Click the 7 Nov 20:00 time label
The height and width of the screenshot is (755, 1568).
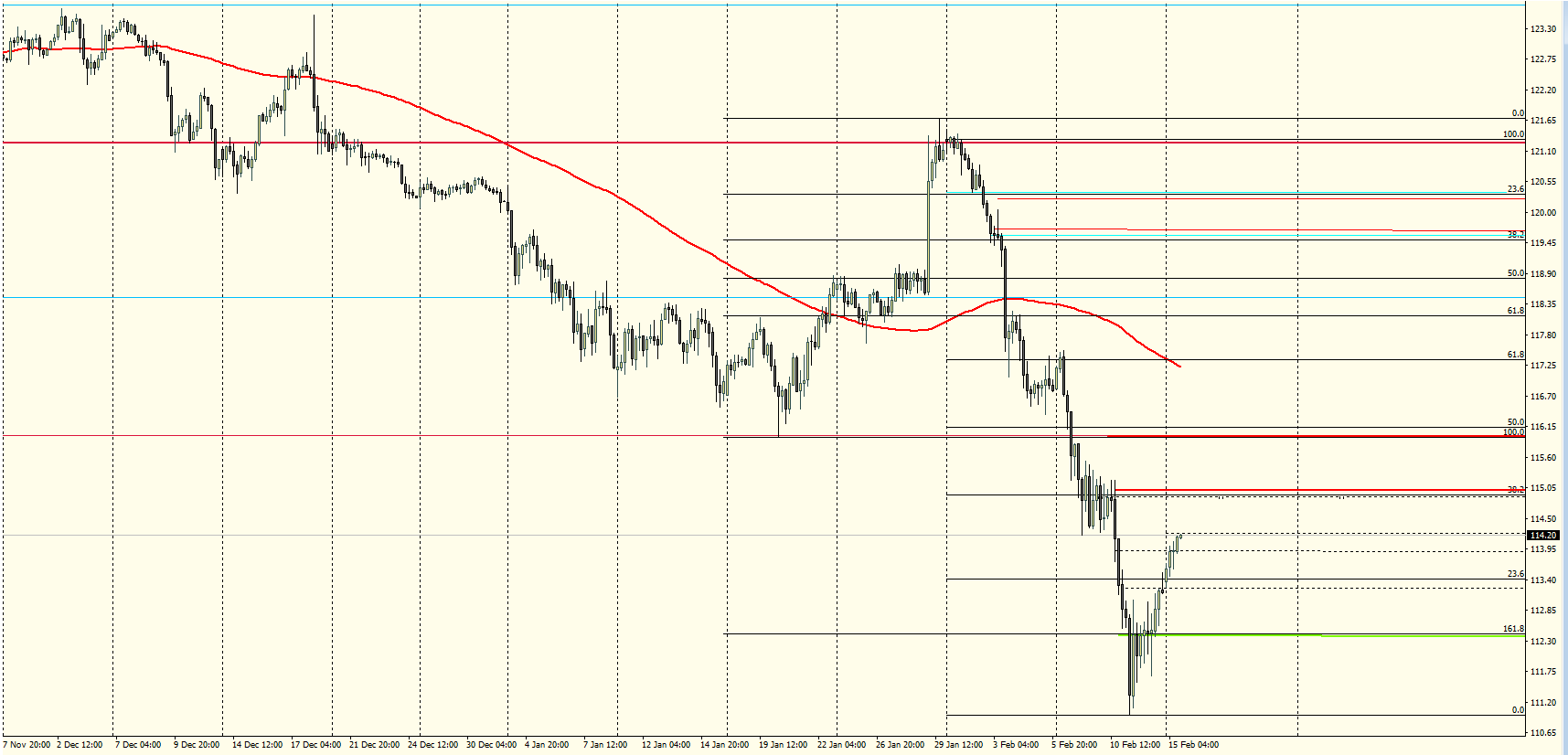tap(27, 745)
